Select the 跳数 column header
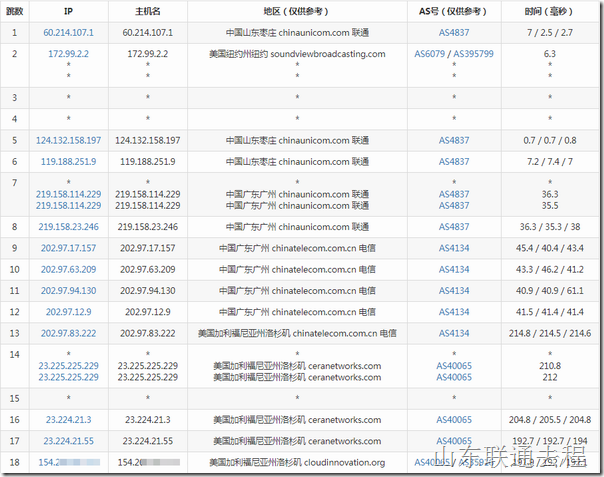This screenshot has height=477, width=604. coord(15,12)
